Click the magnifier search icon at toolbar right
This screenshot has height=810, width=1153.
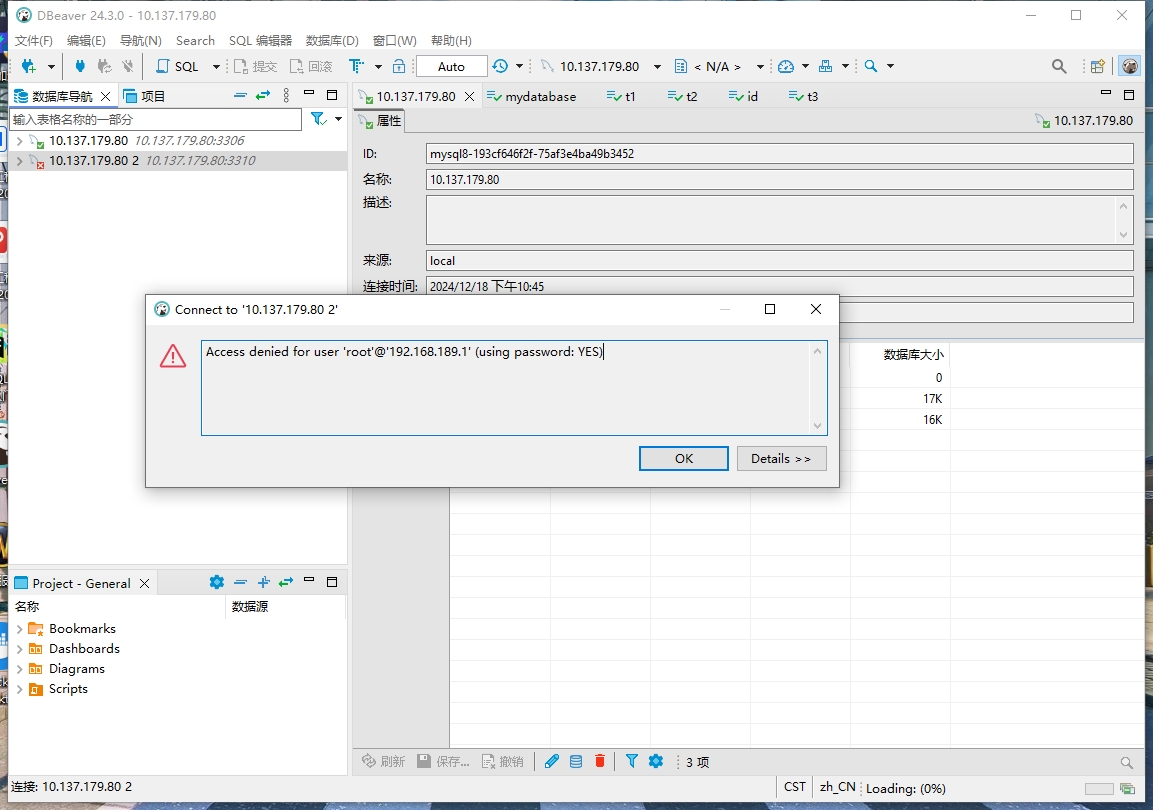[1059, 66]
